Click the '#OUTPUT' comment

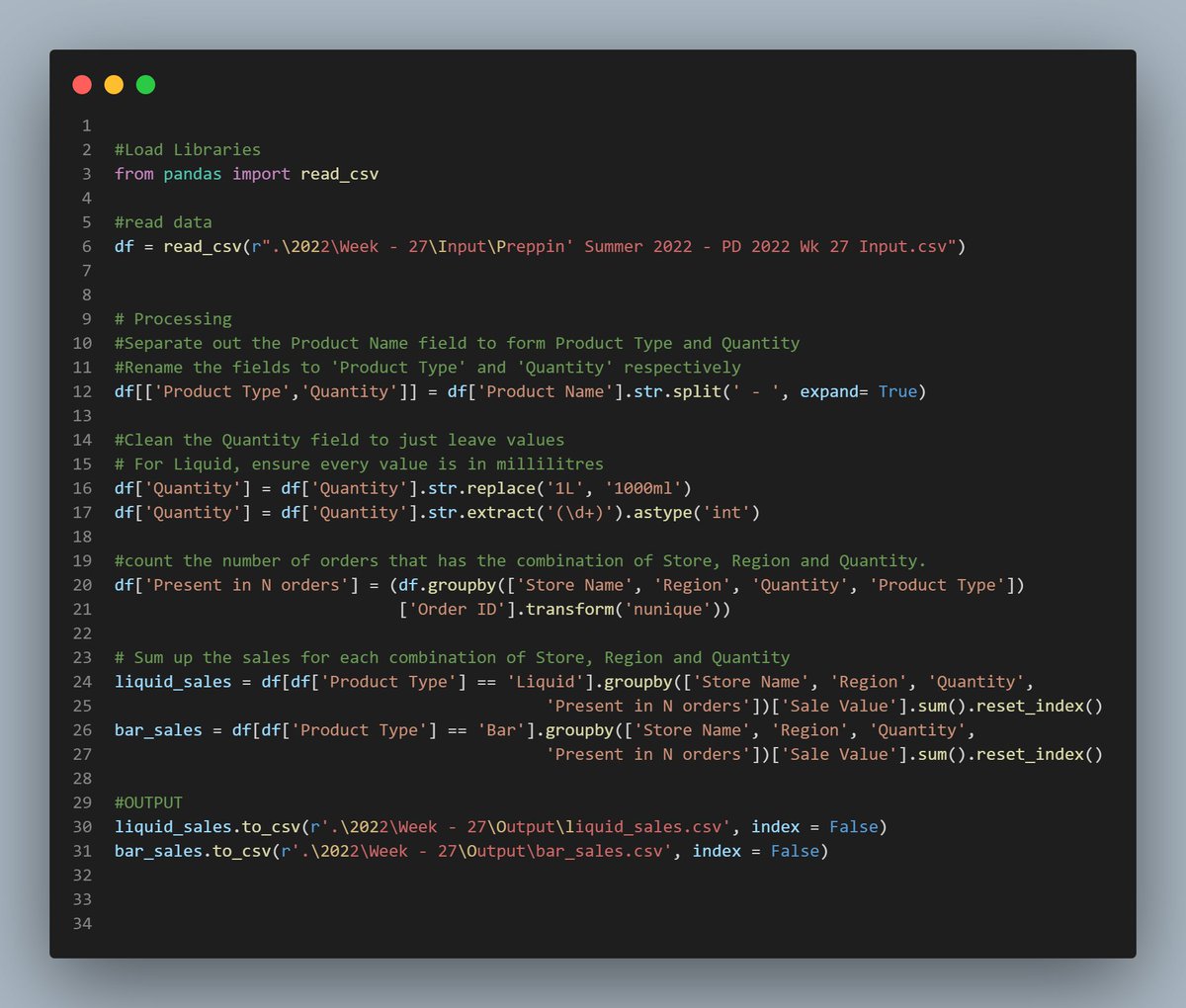tap(148, 803)
